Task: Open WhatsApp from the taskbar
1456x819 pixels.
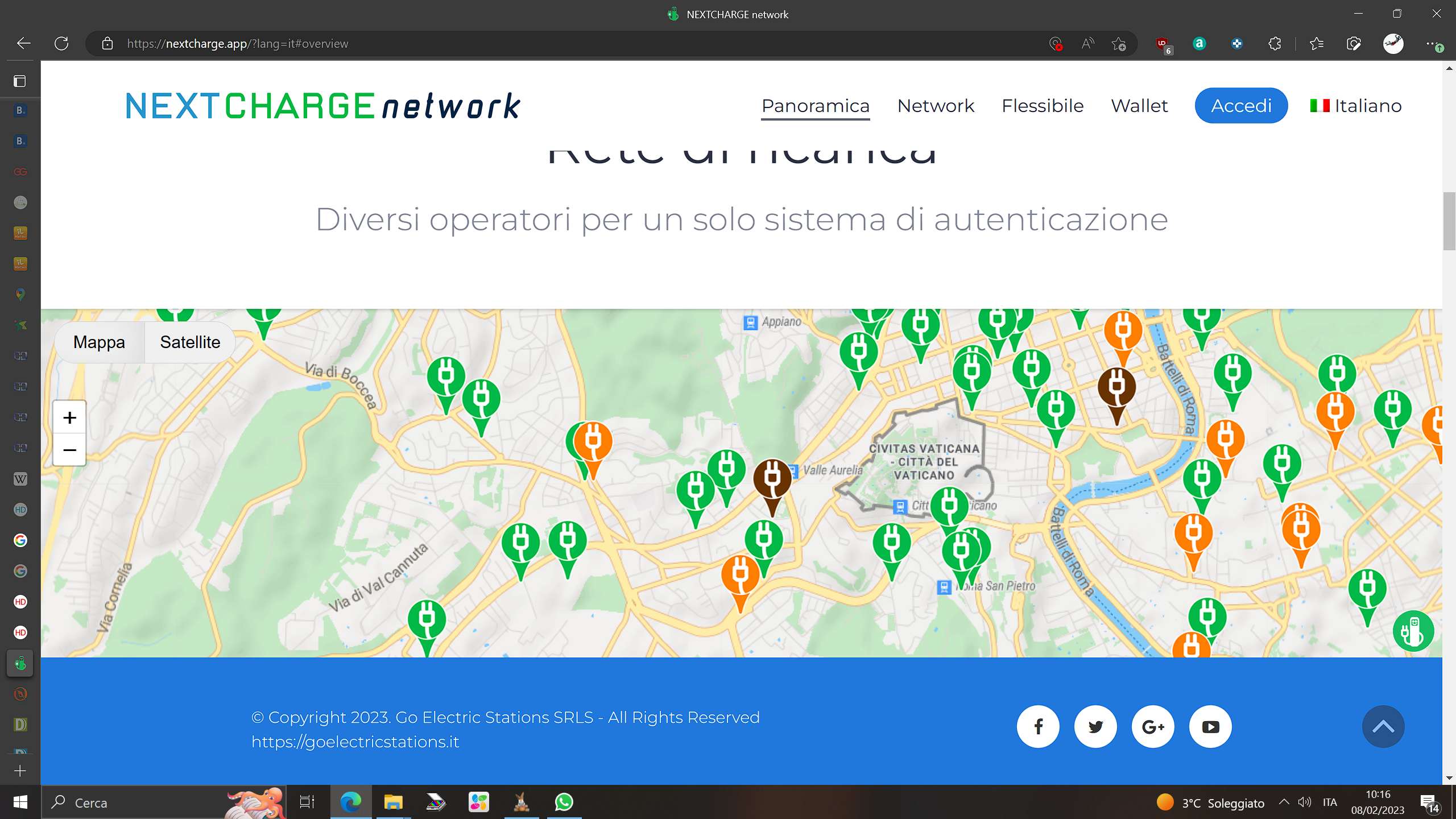Action: point(564,803)
